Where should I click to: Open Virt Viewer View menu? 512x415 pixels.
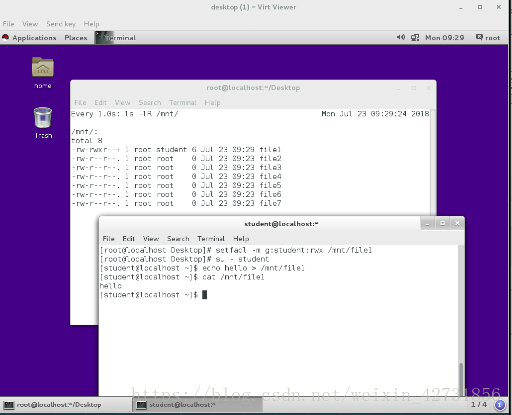coord(30,24)
